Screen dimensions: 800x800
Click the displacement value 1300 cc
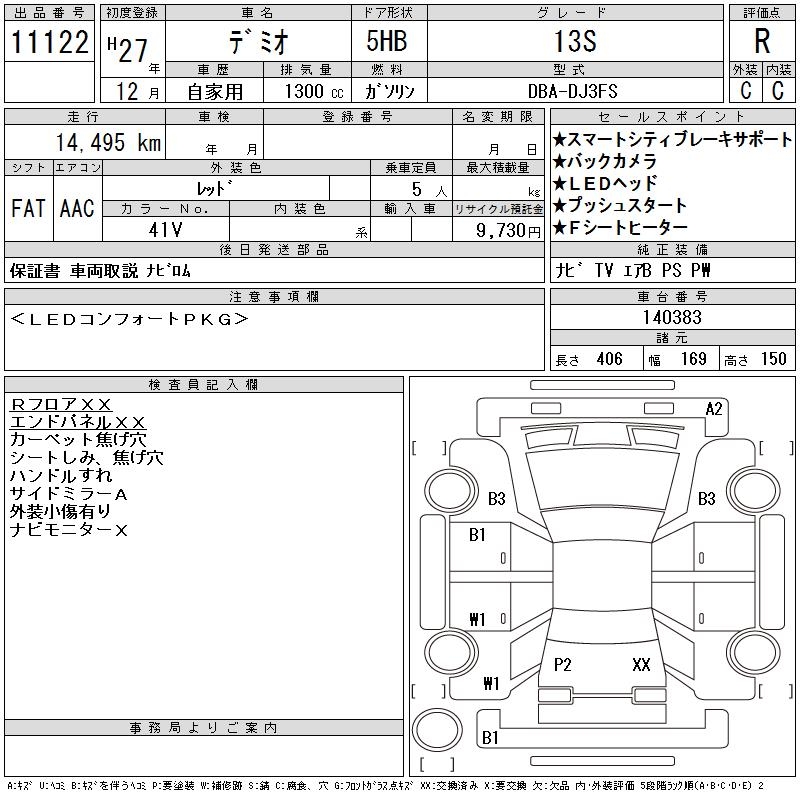(x=314, y=91)
